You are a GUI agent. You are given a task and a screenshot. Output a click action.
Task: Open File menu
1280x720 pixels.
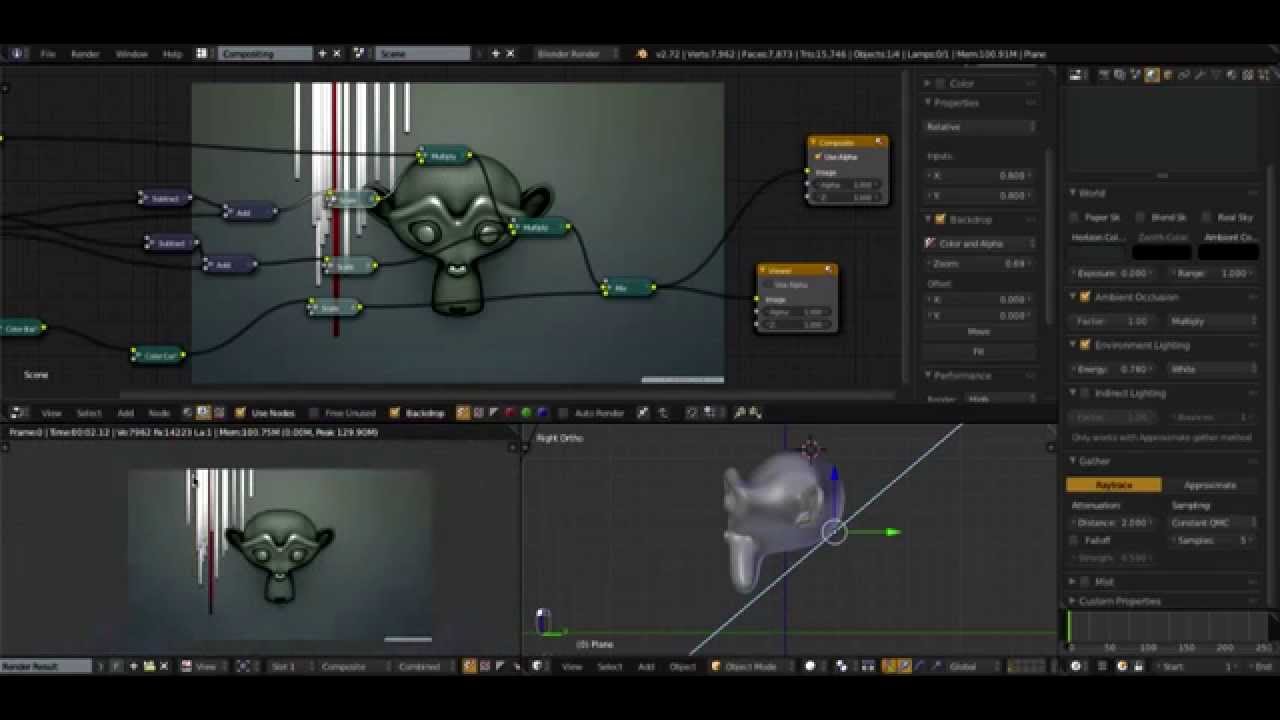(x=47, y=53)
